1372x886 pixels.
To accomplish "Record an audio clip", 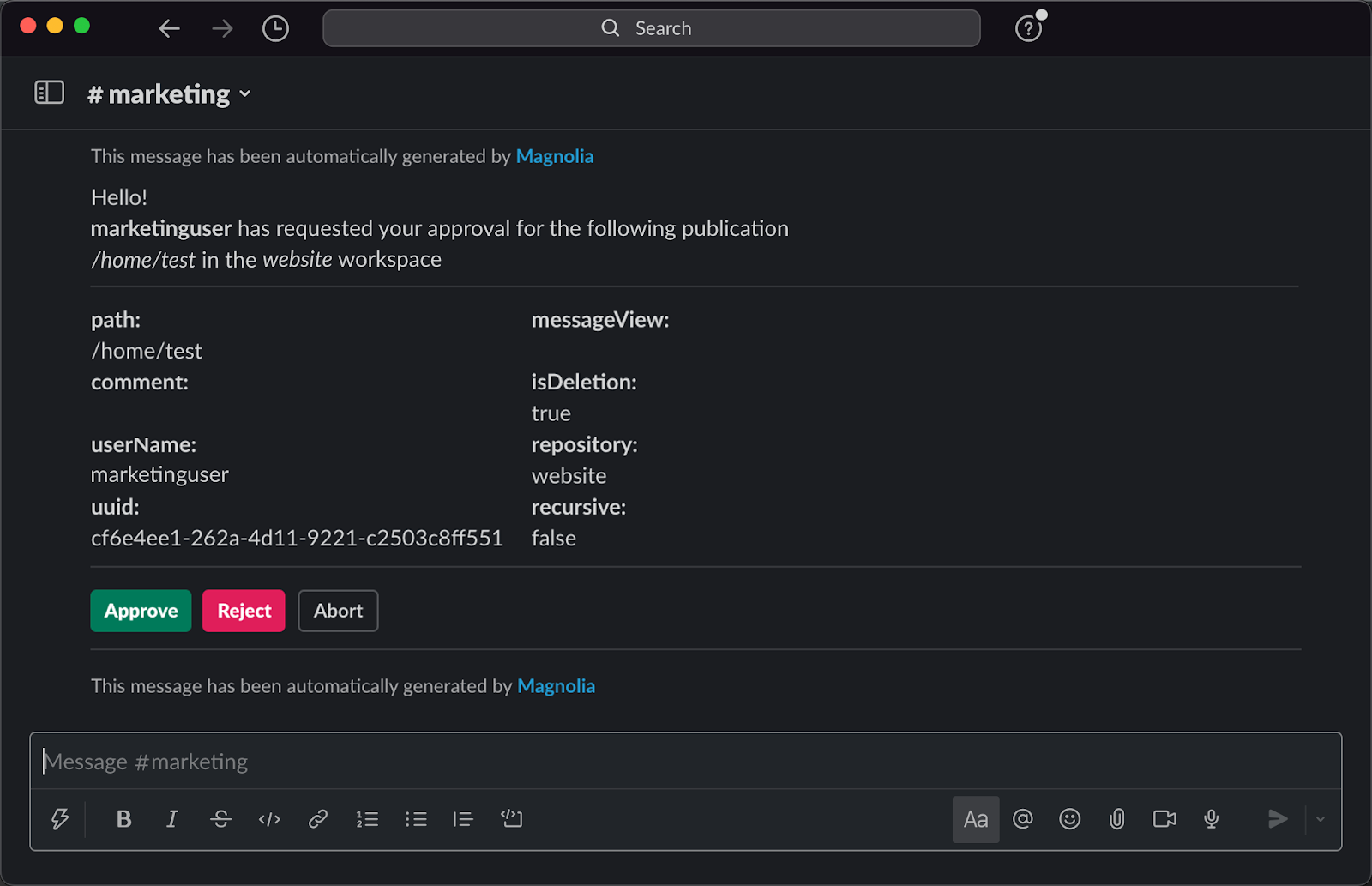I will click(1211, 819).
